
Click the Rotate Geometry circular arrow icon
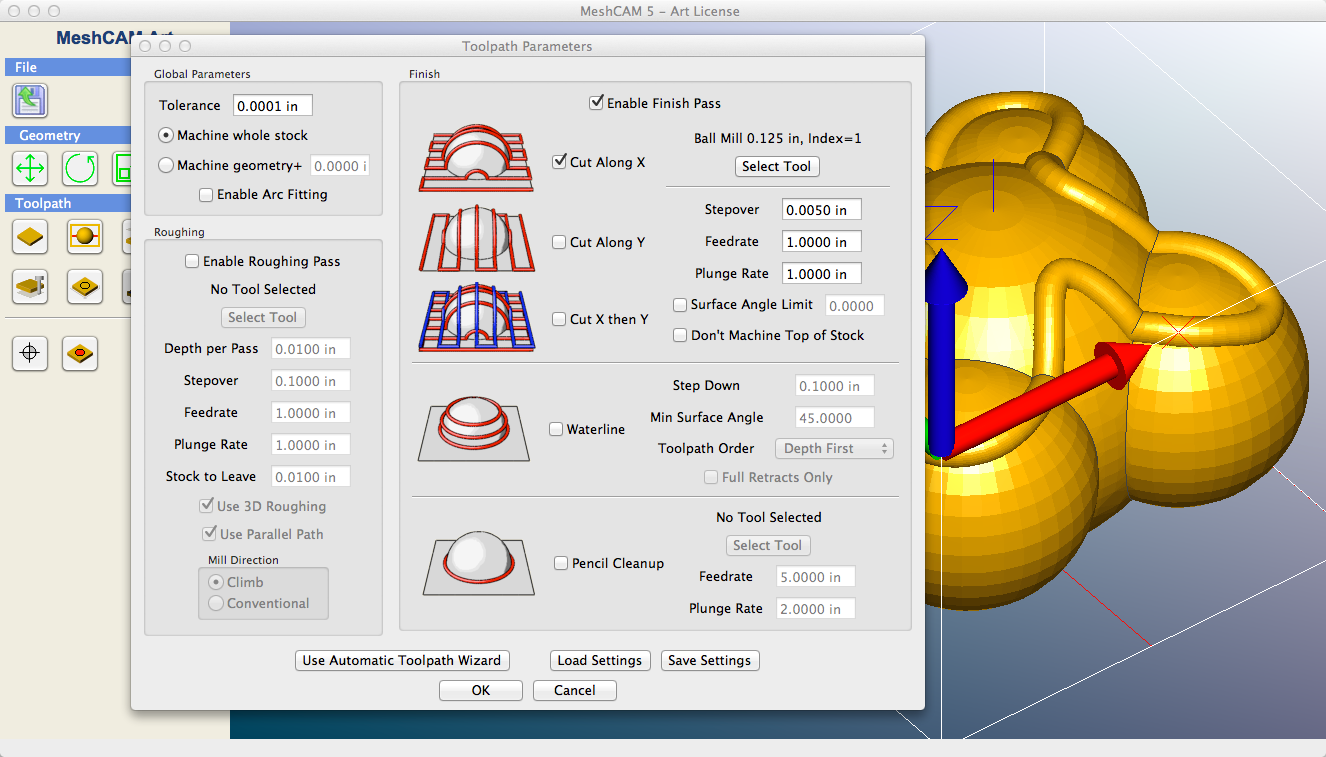point(80,168)
